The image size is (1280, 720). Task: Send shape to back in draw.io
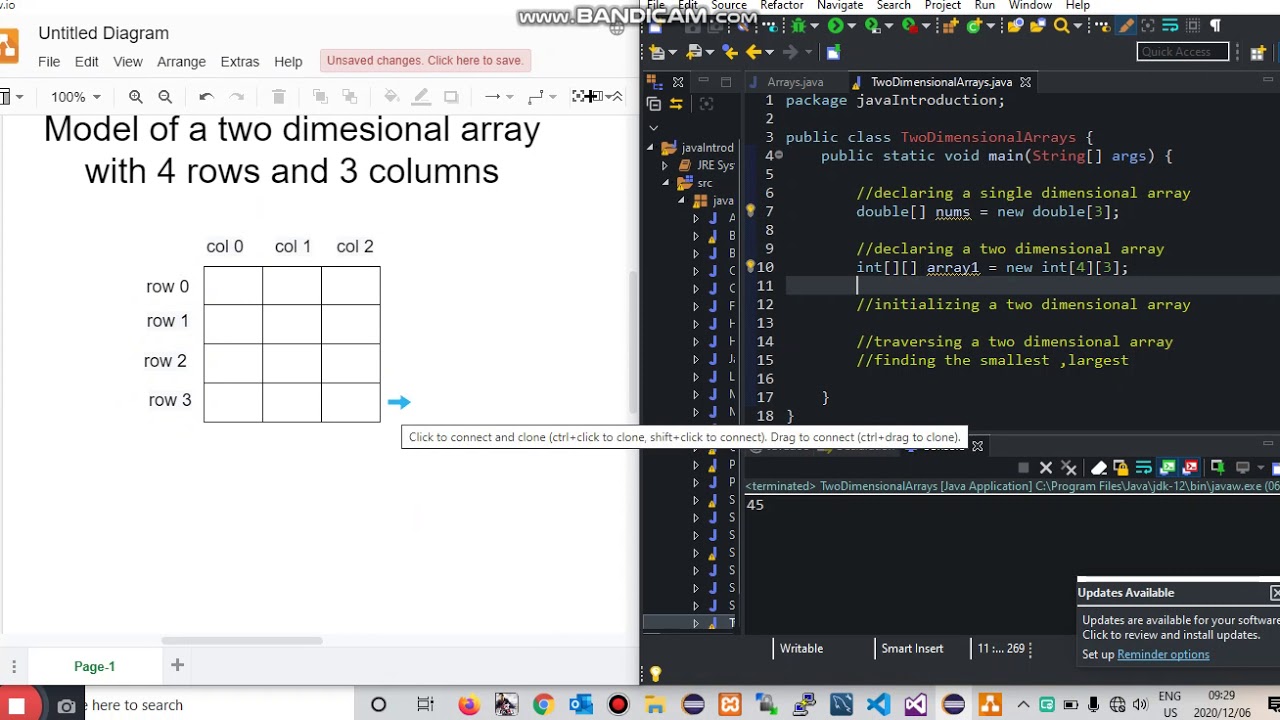click(350, 97)
